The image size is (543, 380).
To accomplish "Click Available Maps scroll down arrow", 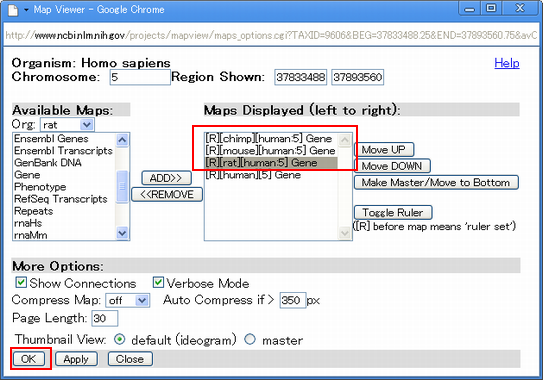I will [x=122, y=233].
